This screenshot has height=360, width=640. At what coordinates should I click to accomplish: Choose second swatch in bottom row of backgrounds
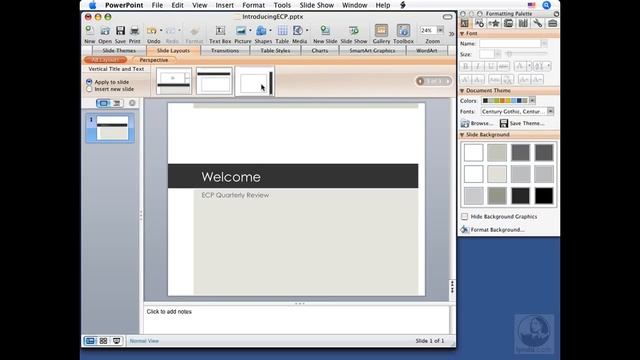(x=497, y=196)
